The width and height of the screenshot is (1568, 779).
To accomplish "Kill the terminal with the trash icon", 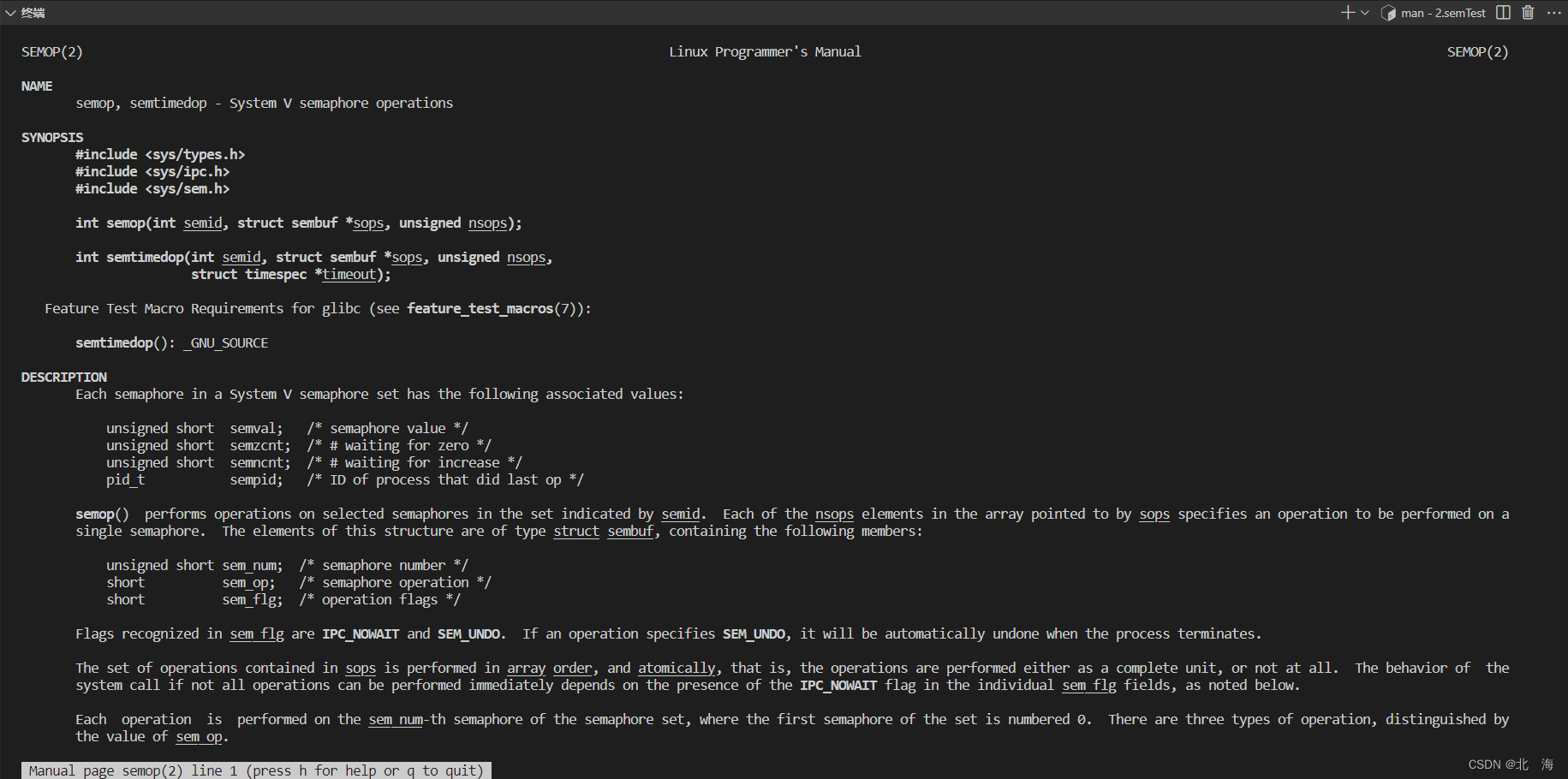I will [x=1528, y=13].
